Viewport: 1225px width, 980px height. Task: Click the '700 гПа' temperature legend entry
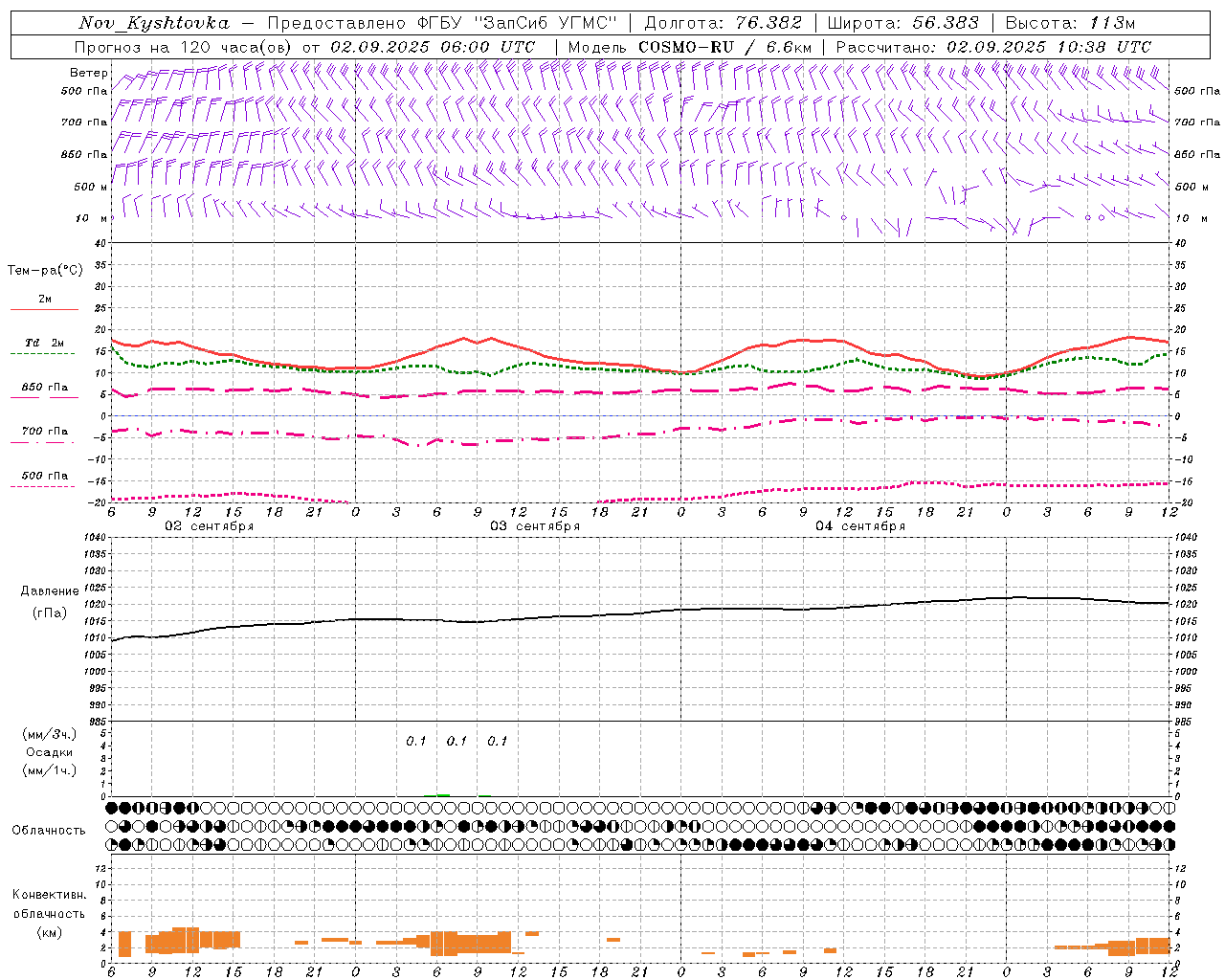pos(45,432)
